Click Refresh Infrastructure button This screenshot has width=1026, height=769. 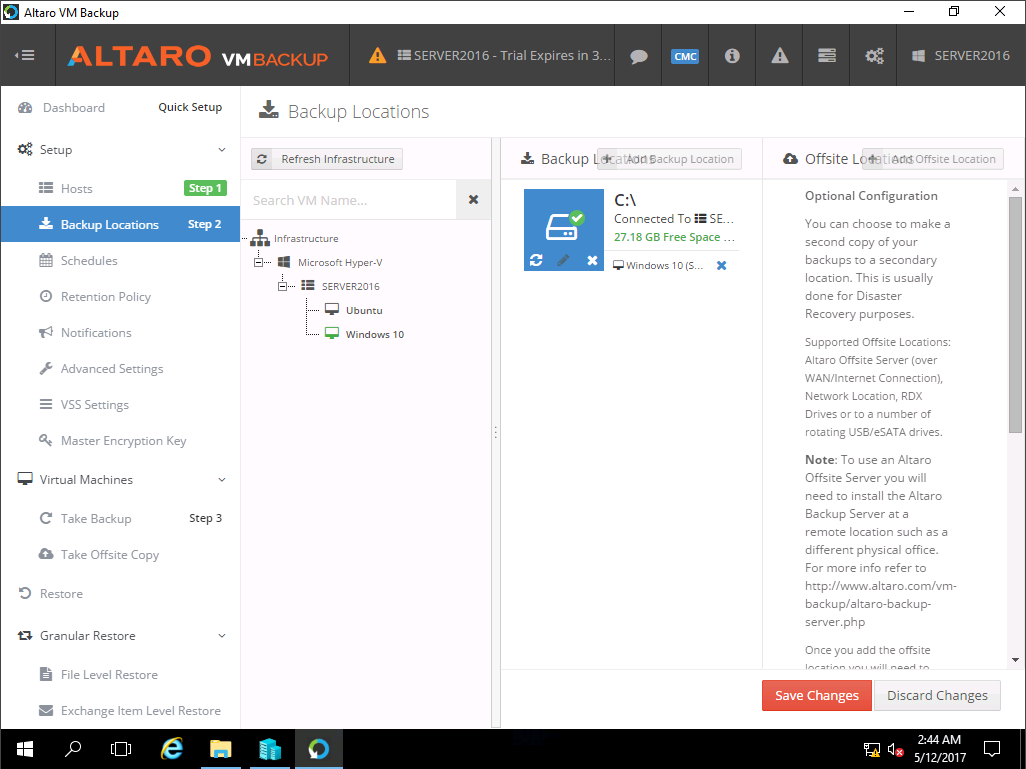click(327, 159)
